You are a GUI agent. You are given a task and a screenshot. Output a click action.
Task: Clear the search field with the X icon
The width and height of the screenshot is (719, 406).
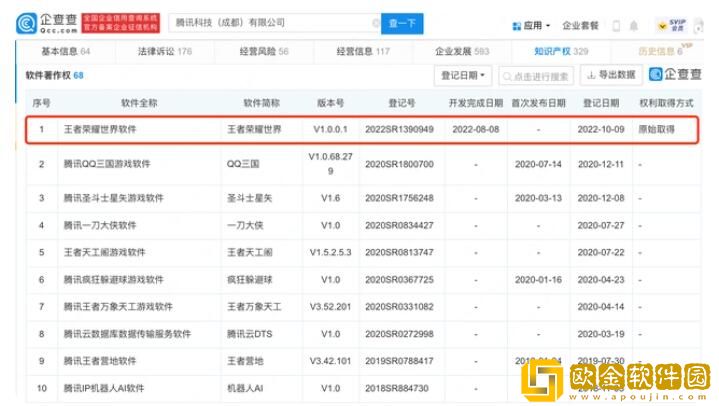[376, 23]
